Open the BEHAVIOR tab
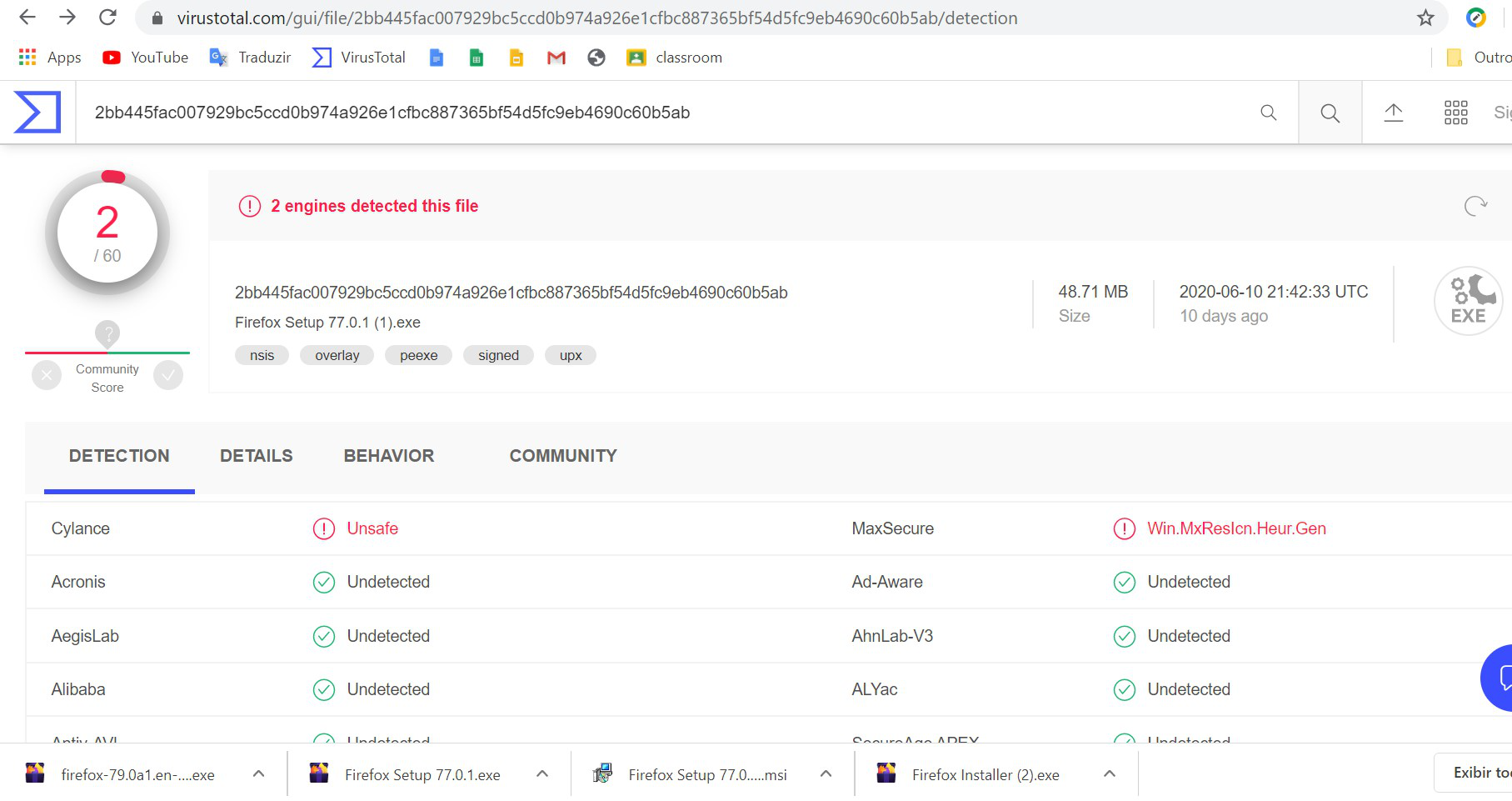 388,456
